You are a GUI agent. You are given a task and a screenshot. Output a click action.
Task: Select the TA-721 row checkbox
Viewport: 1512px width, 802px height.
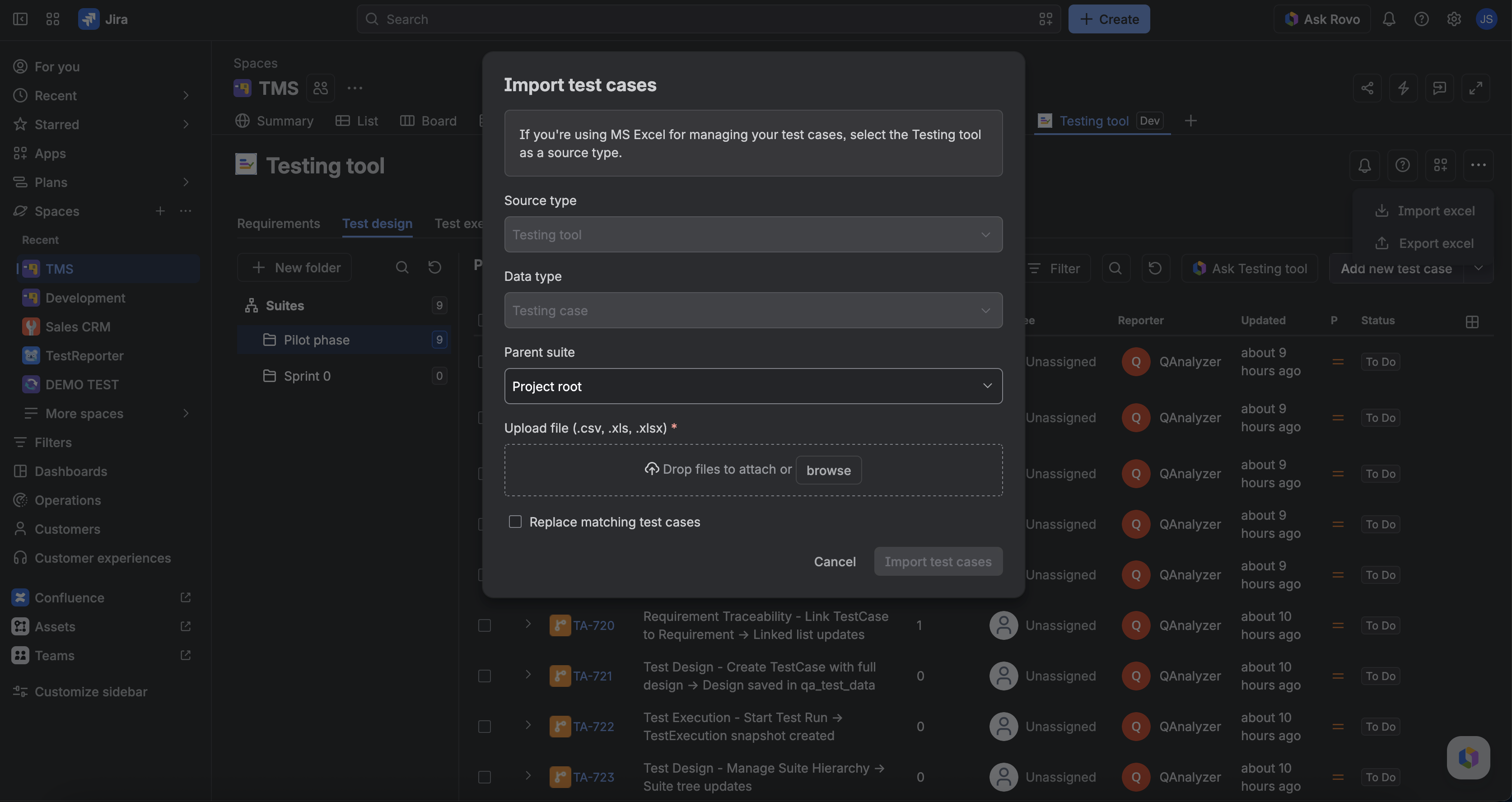click(x=484, y=676)
